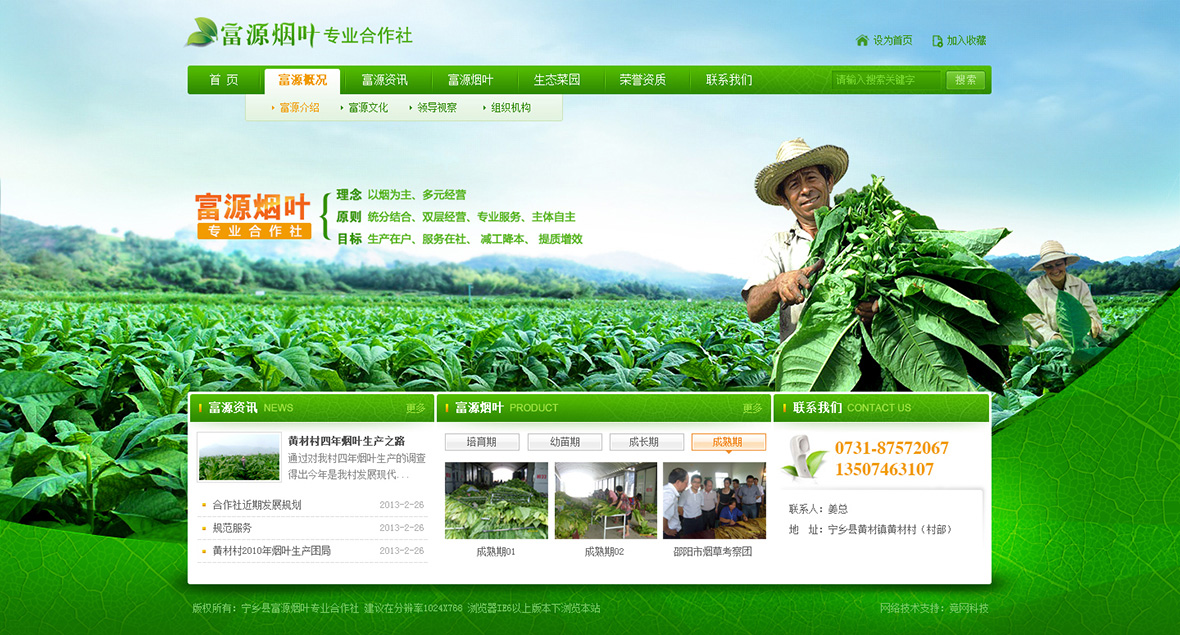Click 更多 in the 富源资讯 news panel

[x=415, y=408]
